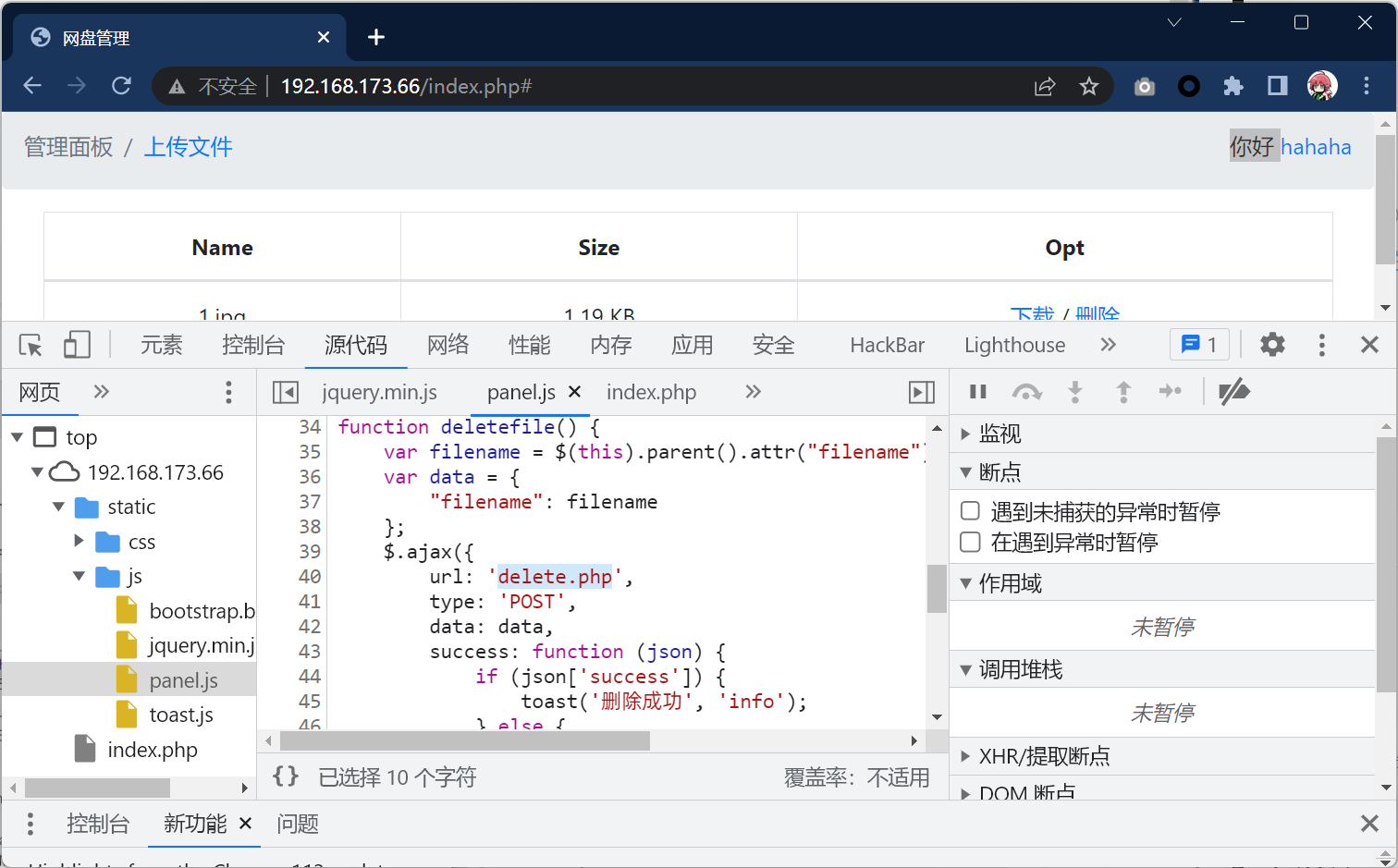
Task: Expand the XHR/提取断点 section
Action: pyautogui.click(x=965, y=756)
